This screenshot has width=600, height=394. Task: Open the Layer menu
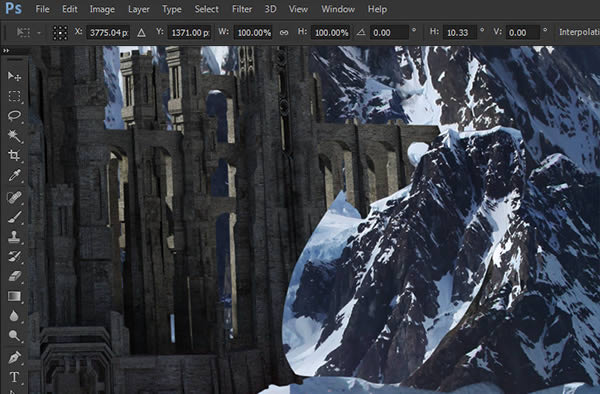pos(139,9)
